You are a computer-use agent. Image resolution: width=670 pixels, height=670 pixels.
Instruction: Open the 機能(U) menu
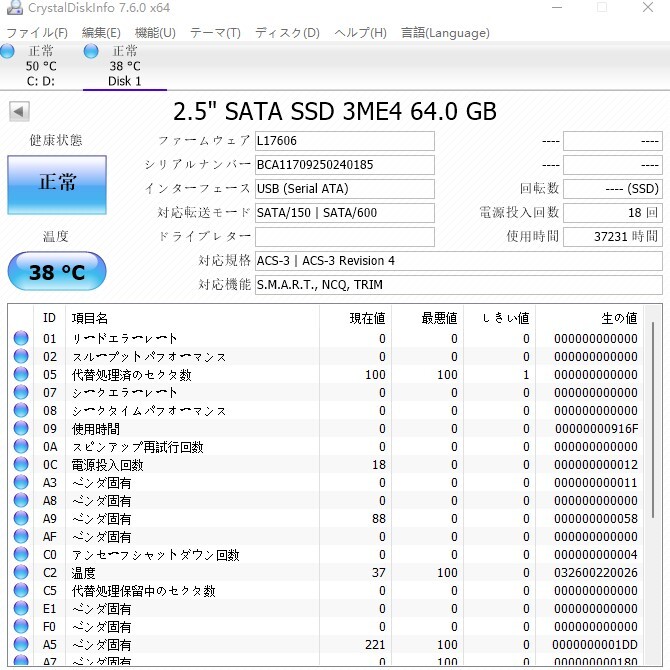155,33
